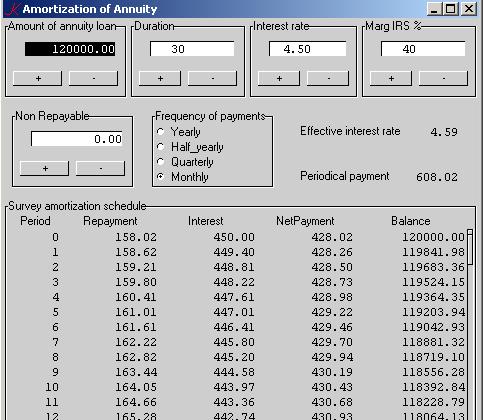Click the Effective interest rate label
The width and height of the screenshot is (483, 420).
350,131
